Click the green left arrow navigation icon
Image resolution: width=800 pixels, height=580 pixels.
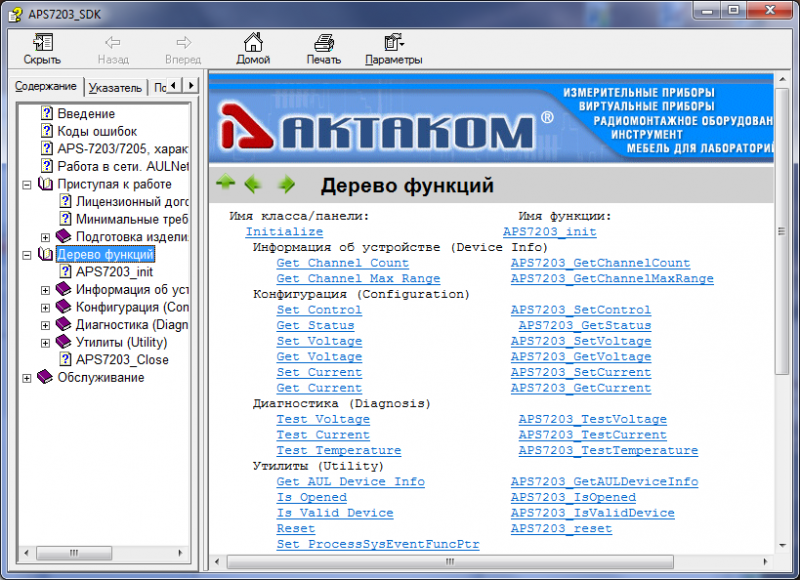click(253, 184)
